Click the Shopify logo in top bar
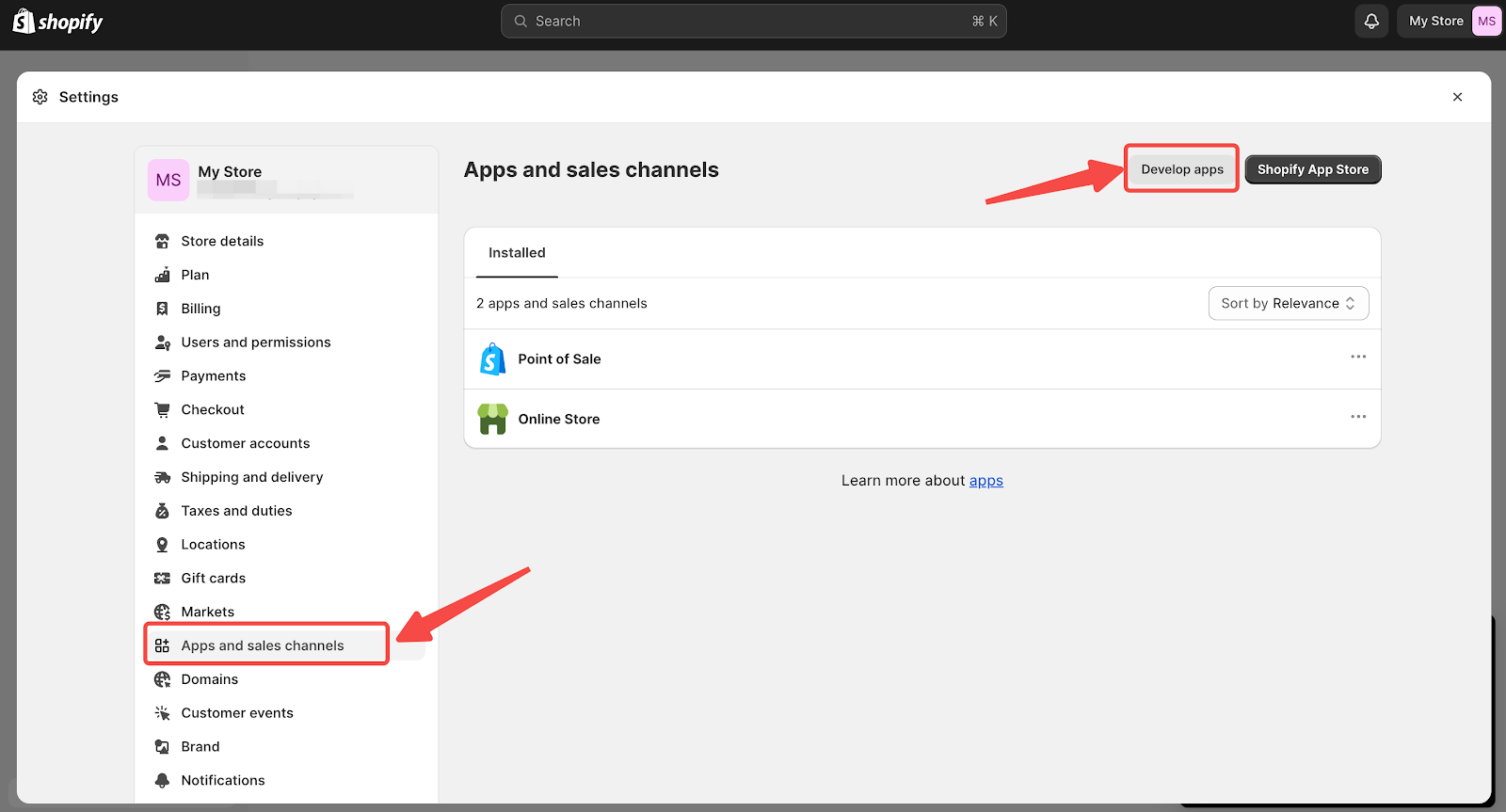Image resolution: width=1506 pixels, height=812 pixels. pyautogui.click(x=57, y=22)
